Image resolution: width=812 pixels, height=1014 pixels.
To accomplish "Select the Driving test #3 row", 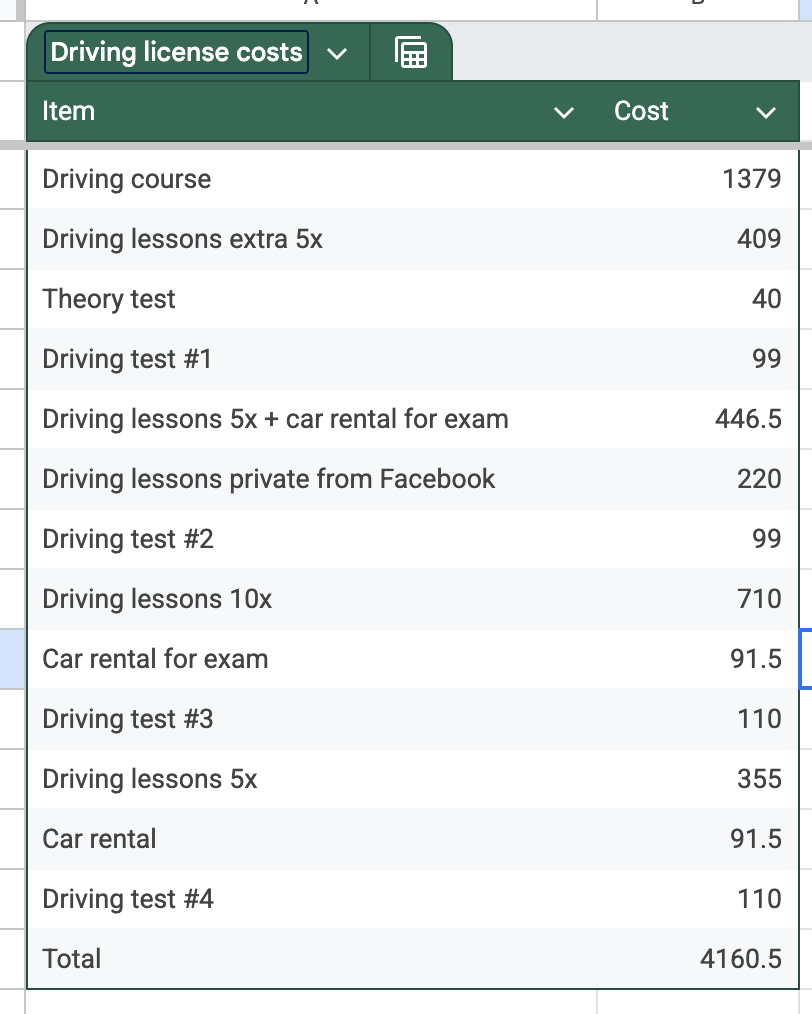I will point(128,719).
